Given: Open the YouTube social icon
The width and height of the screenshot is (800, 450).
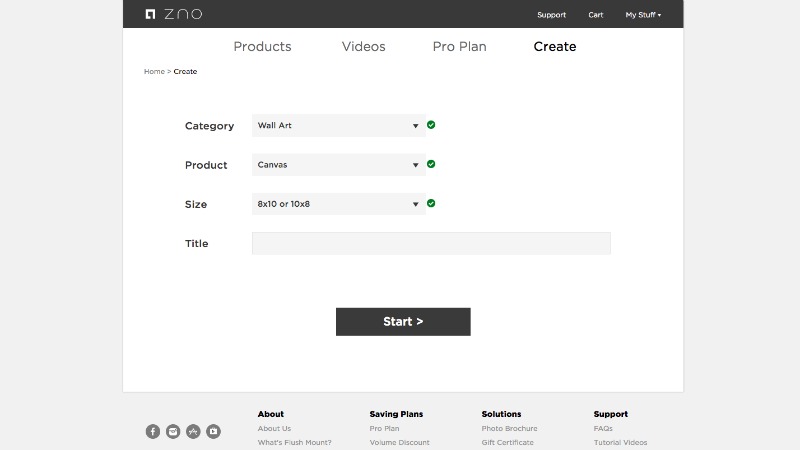Looking at the screenshot, I should [213, 432].
